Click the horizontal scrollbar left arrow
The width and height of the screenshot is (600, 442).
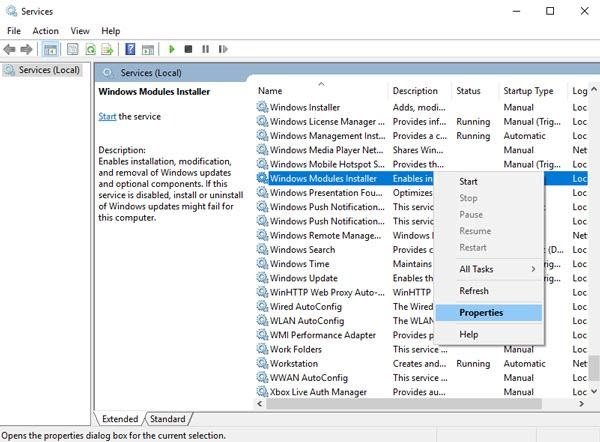(260, 404)
